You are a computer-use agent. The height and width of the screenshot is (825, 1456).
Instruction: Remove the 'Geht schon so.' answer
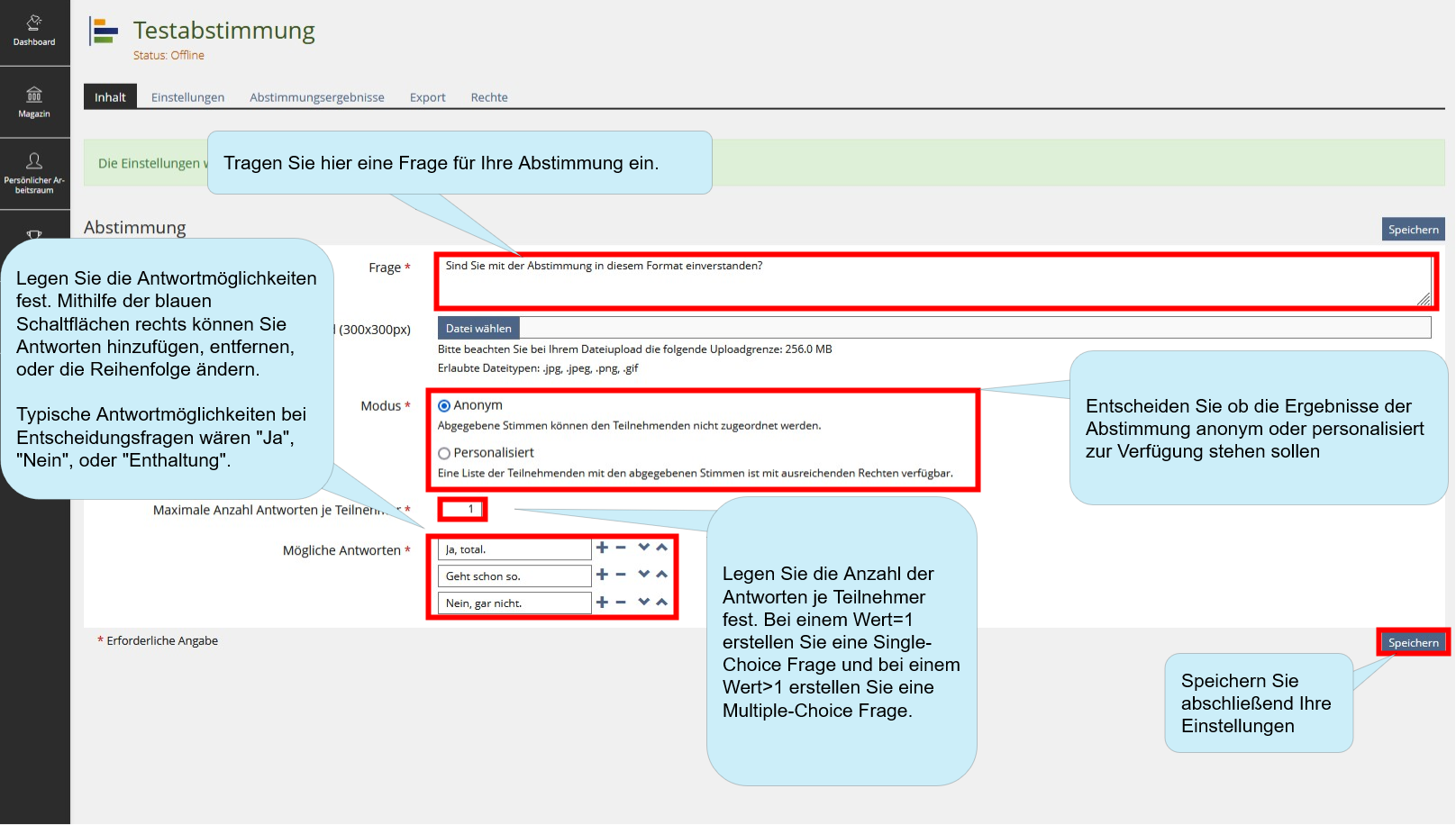(x=621, y=575)
